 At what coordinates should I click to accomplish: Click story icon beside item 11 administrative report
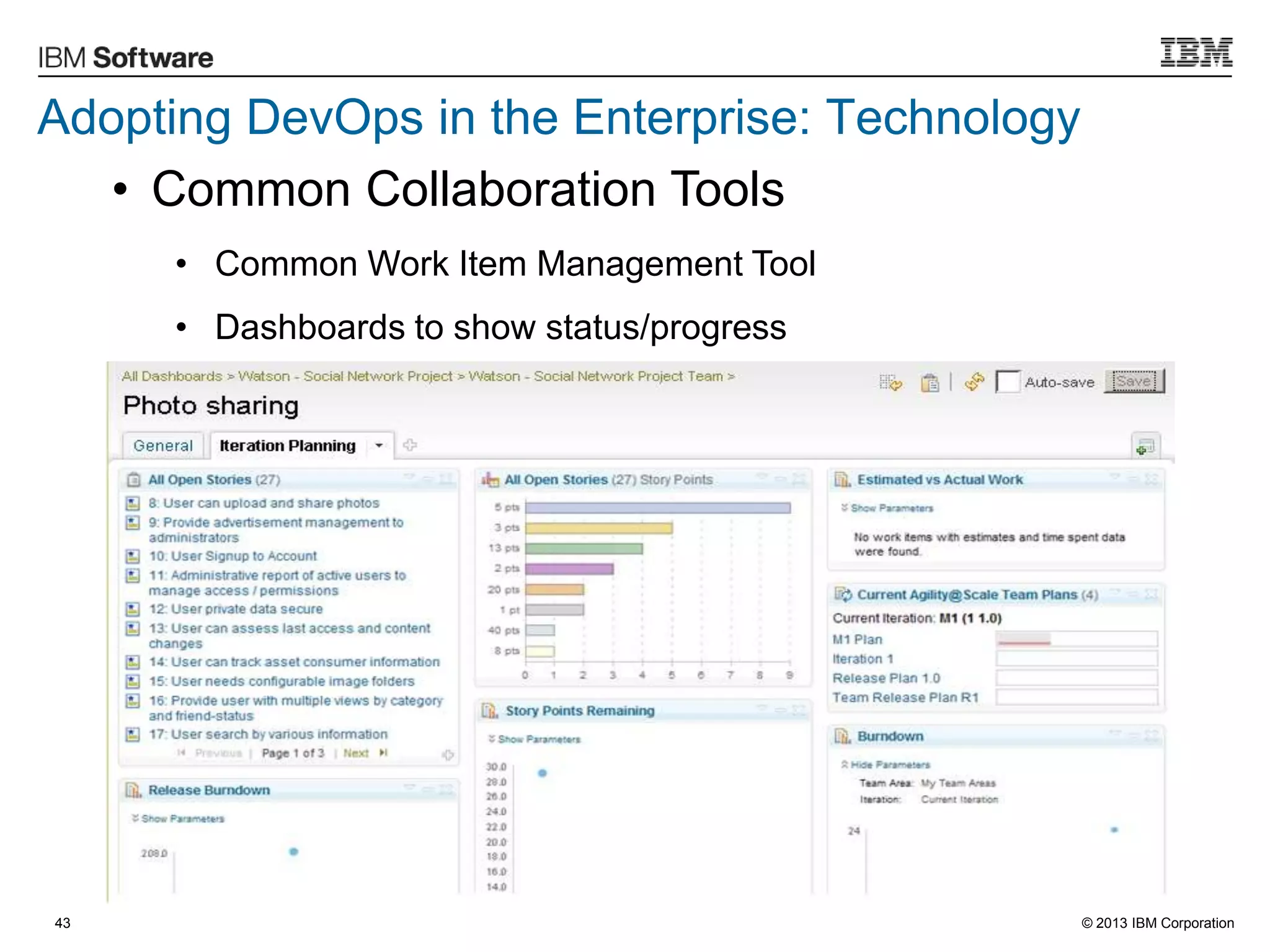[x=133, y=575]
